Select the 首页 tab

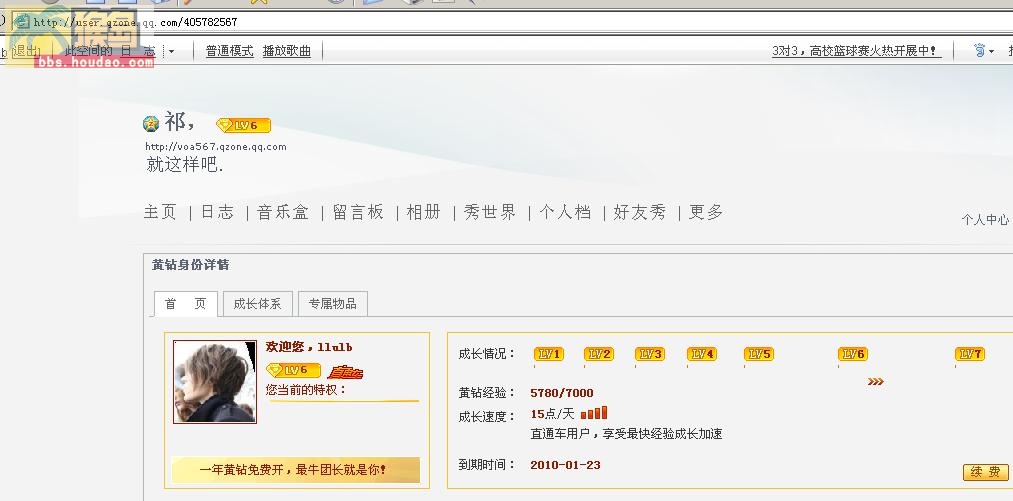coord(185,304)
